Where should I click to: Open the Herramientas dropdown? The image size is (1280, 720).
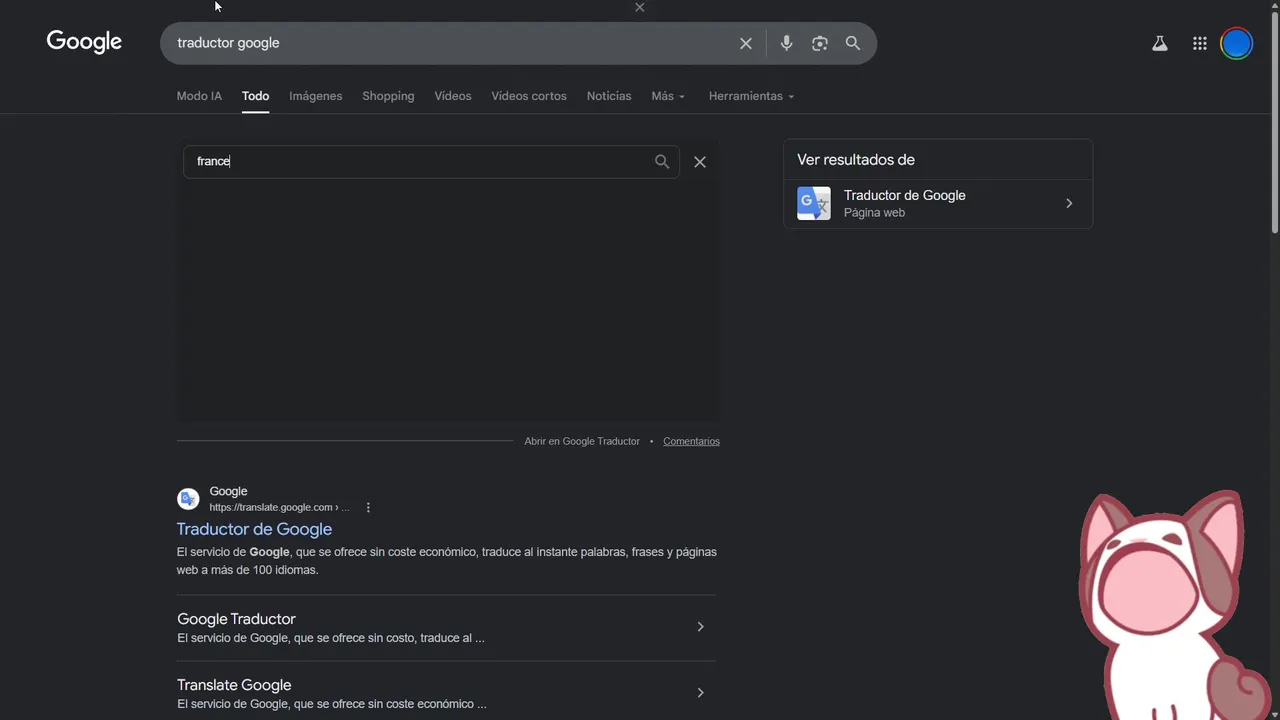pos(751,96)
